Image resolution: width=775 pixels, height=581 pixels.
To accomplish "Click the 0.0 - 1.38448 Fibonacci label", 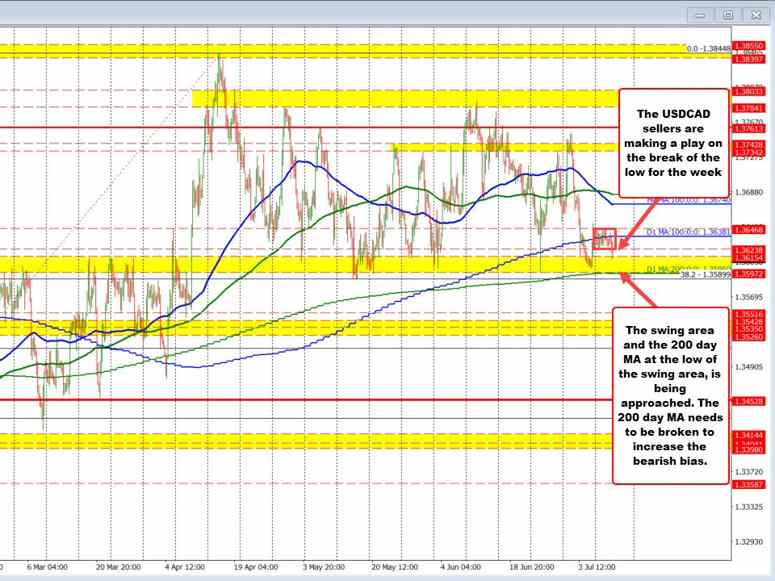I will tap(708, 48).
